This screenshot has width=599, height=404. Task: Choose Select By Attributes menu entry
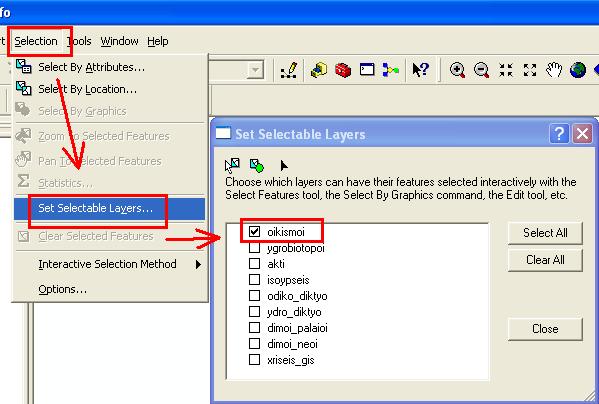click(110, 67)
